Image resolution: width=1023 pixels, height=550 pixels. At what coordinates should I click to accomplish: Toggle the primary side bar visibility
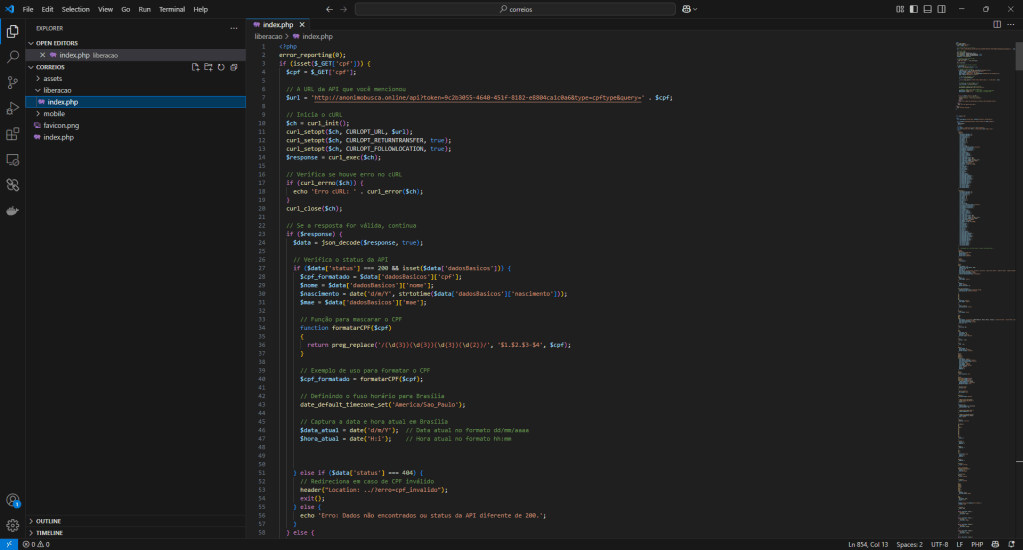(913, 9)
